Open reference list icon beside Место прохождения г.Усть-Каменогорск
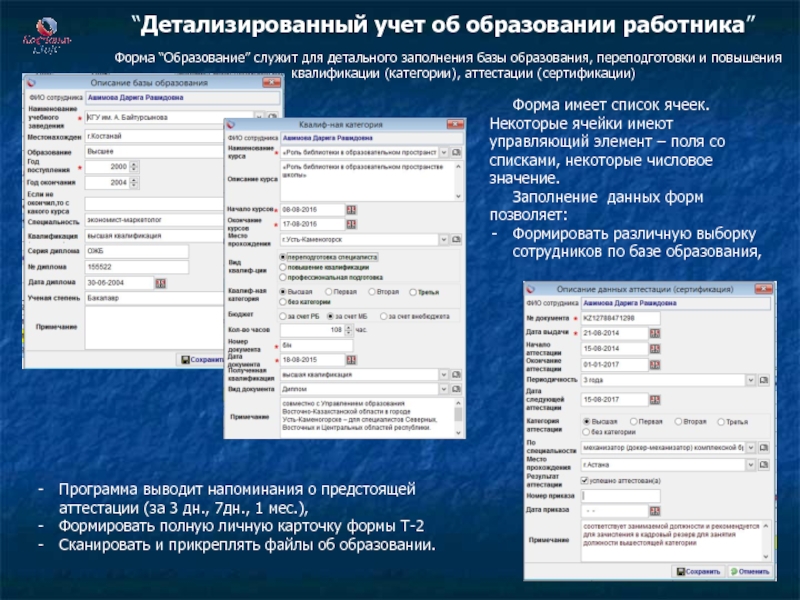Image resolution: width=800 pixels, height=600 pixels. pos(457,239)
